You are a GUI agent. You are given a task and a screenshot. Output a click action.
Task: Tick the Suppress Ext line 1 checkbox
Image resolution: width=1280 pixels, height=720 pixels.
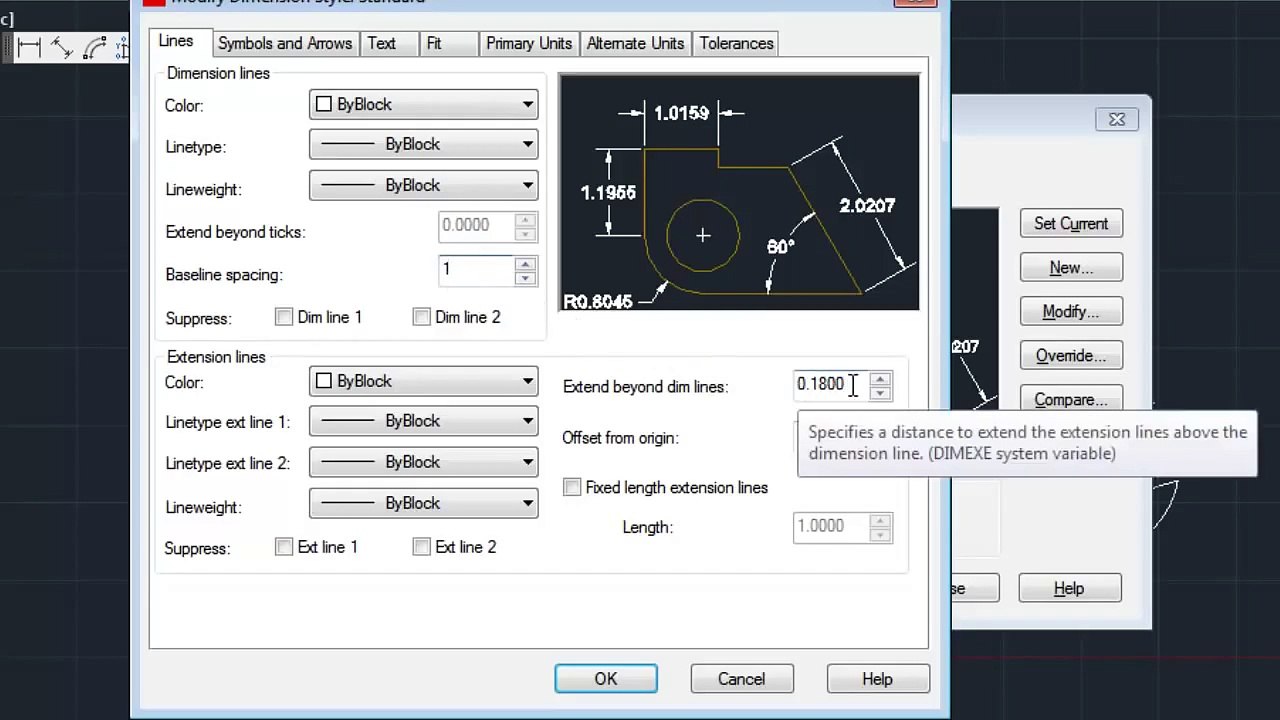point(284,547)
